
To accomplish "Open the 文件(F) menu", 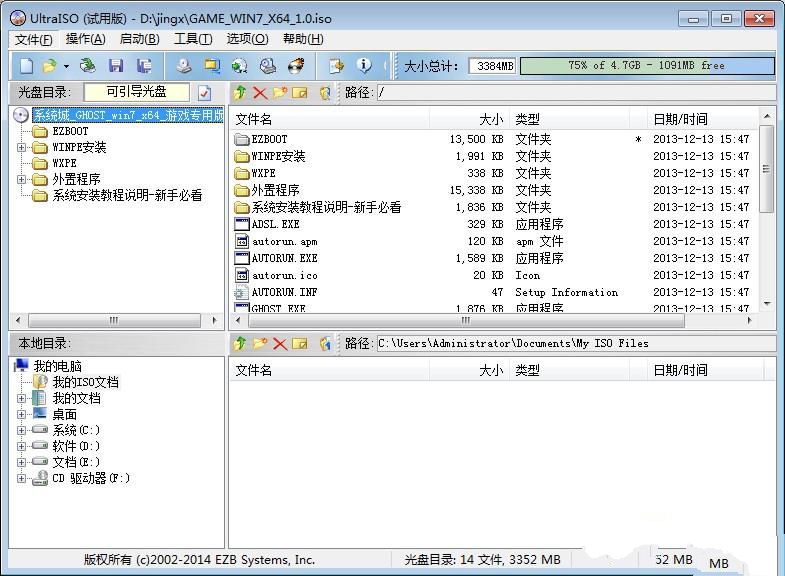I will (33, 39).
